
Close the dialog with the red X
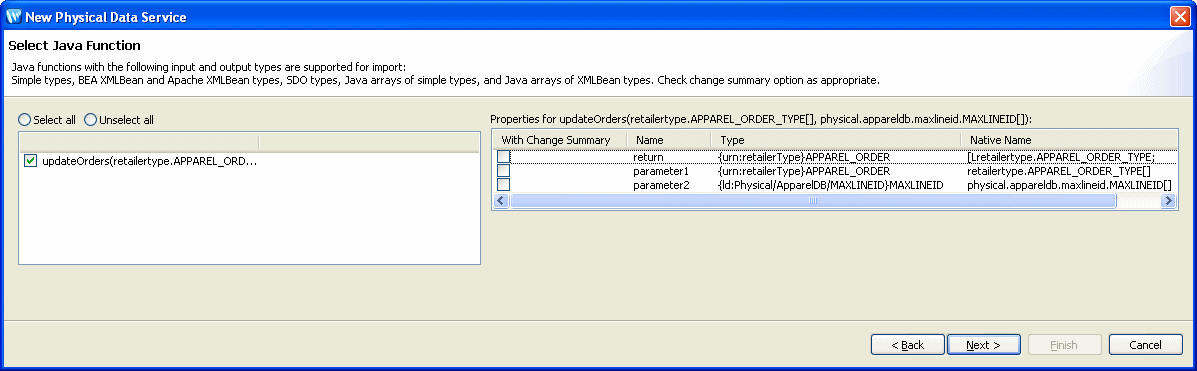coord(1179,16)
